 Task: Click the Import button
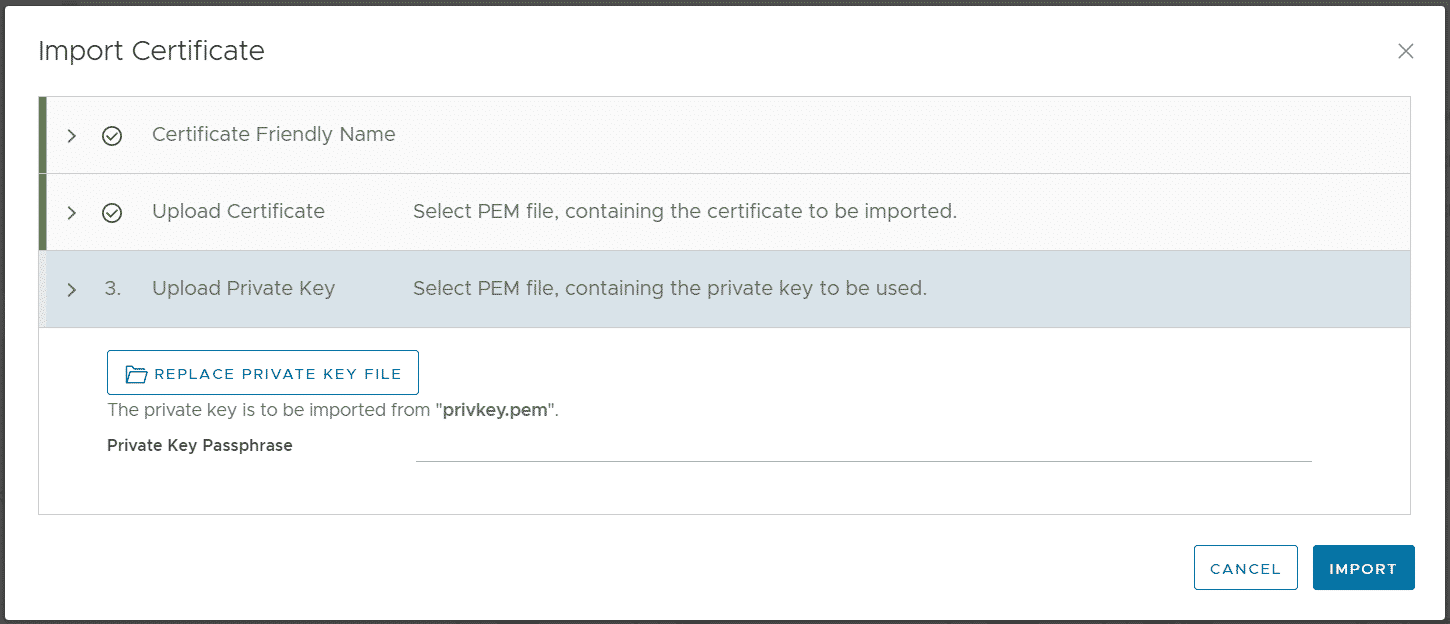(1363, 567)
